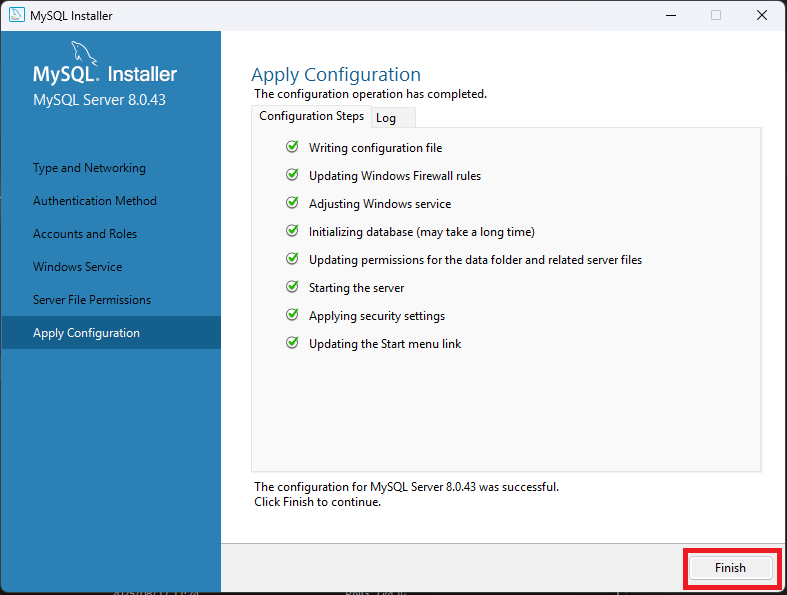
Task: Click the 'Apply Configuration' page heading
Action: [336, 75]
